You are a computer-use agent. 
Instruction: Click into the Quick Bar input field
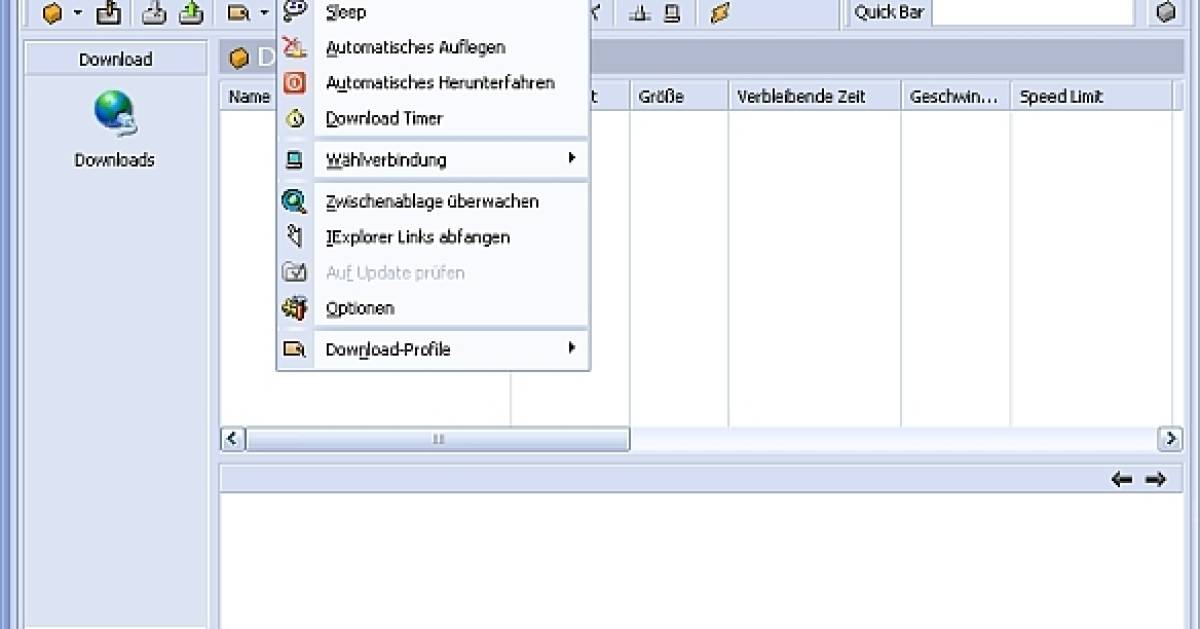click(1031, 13)
